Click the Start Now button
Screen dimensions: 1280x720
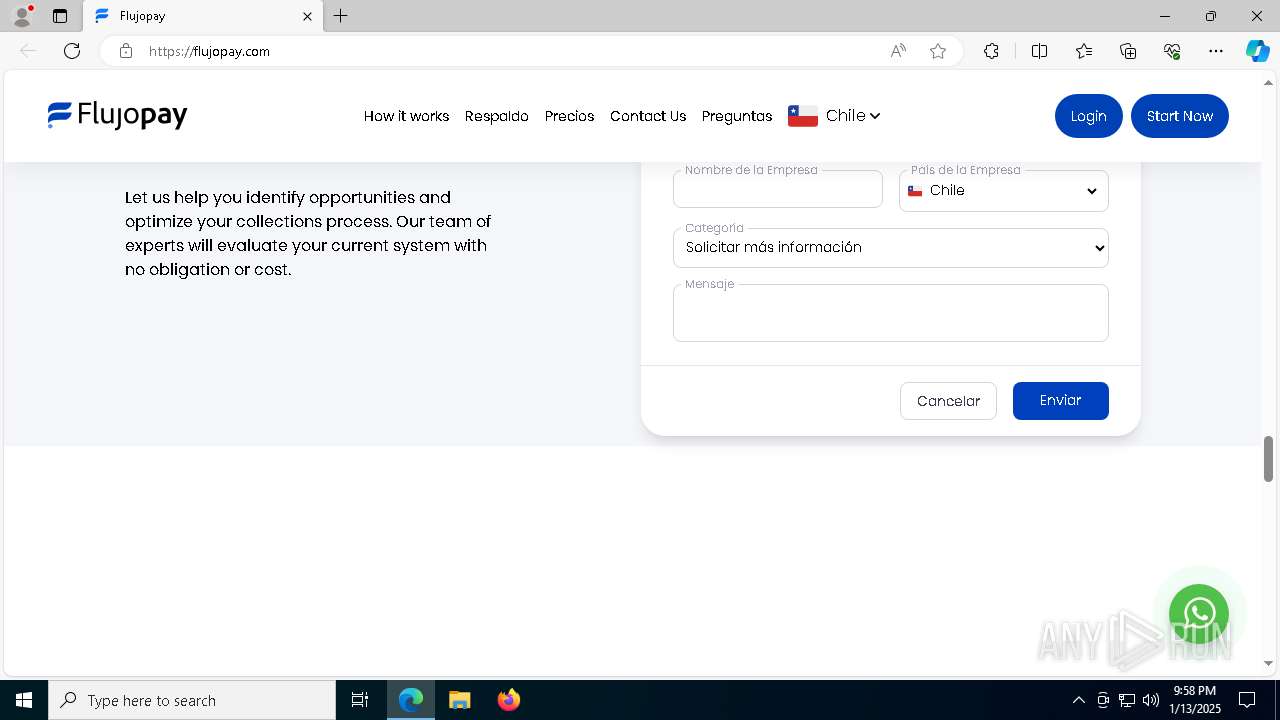click(x=1180, y=116)
